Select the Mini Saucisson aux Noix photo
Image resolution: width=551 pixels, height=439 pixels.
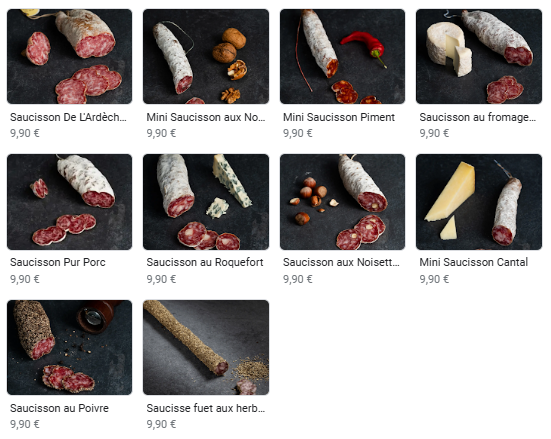[x=206, y=57]
